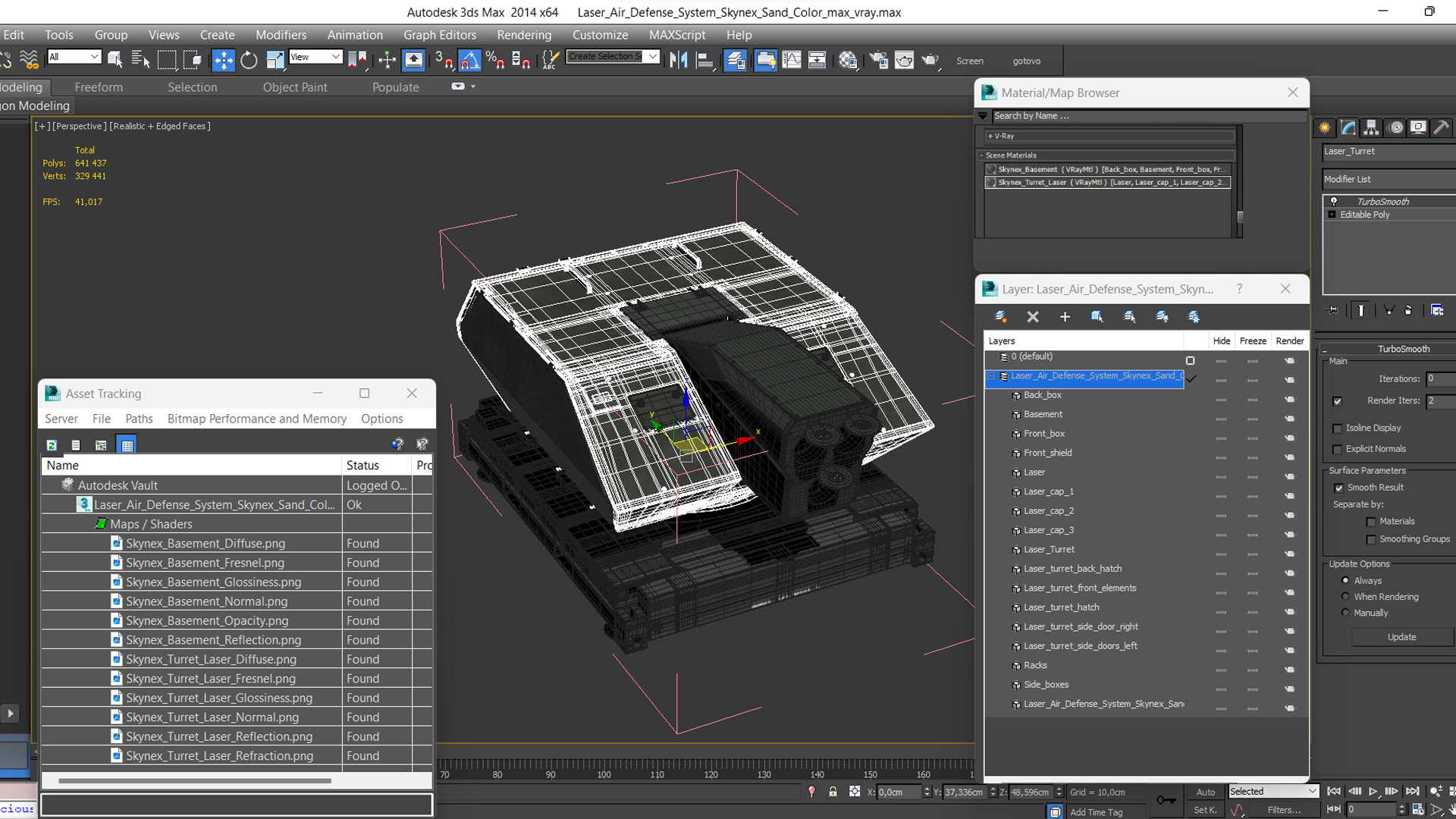This screenshot has width=1456, height=819.
Task: Open key Filters... button
Action: [x=1284, y=810]
